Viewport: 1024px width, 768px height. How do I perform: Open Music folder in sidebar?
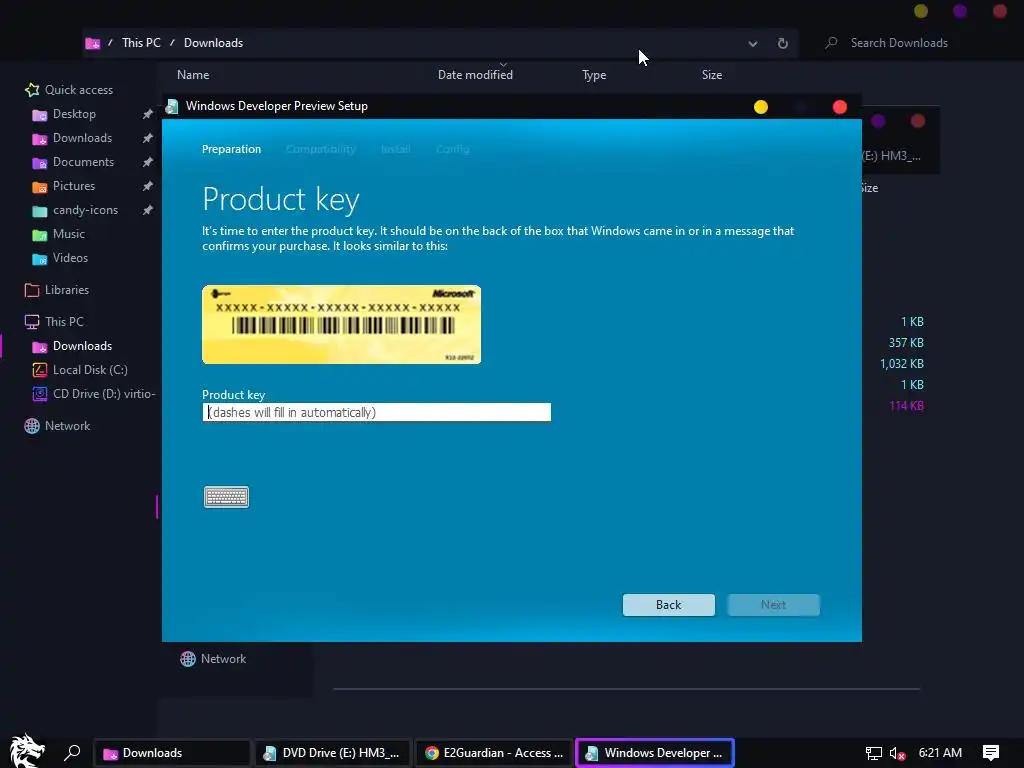tap(69, 234)
